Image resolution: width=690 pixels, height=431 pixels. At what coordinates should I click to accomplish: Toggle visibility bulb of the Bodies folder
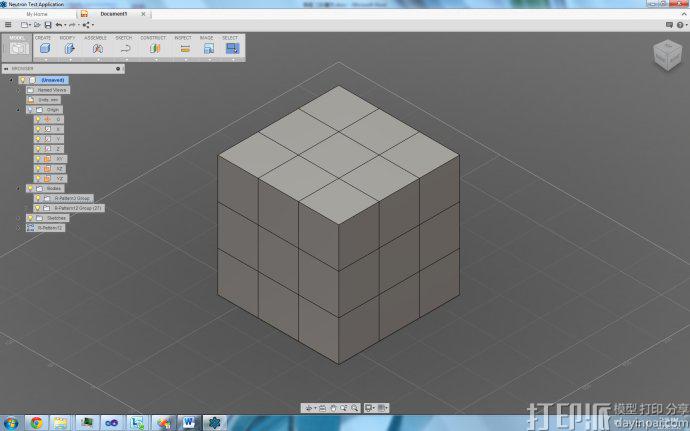(30, 188)
